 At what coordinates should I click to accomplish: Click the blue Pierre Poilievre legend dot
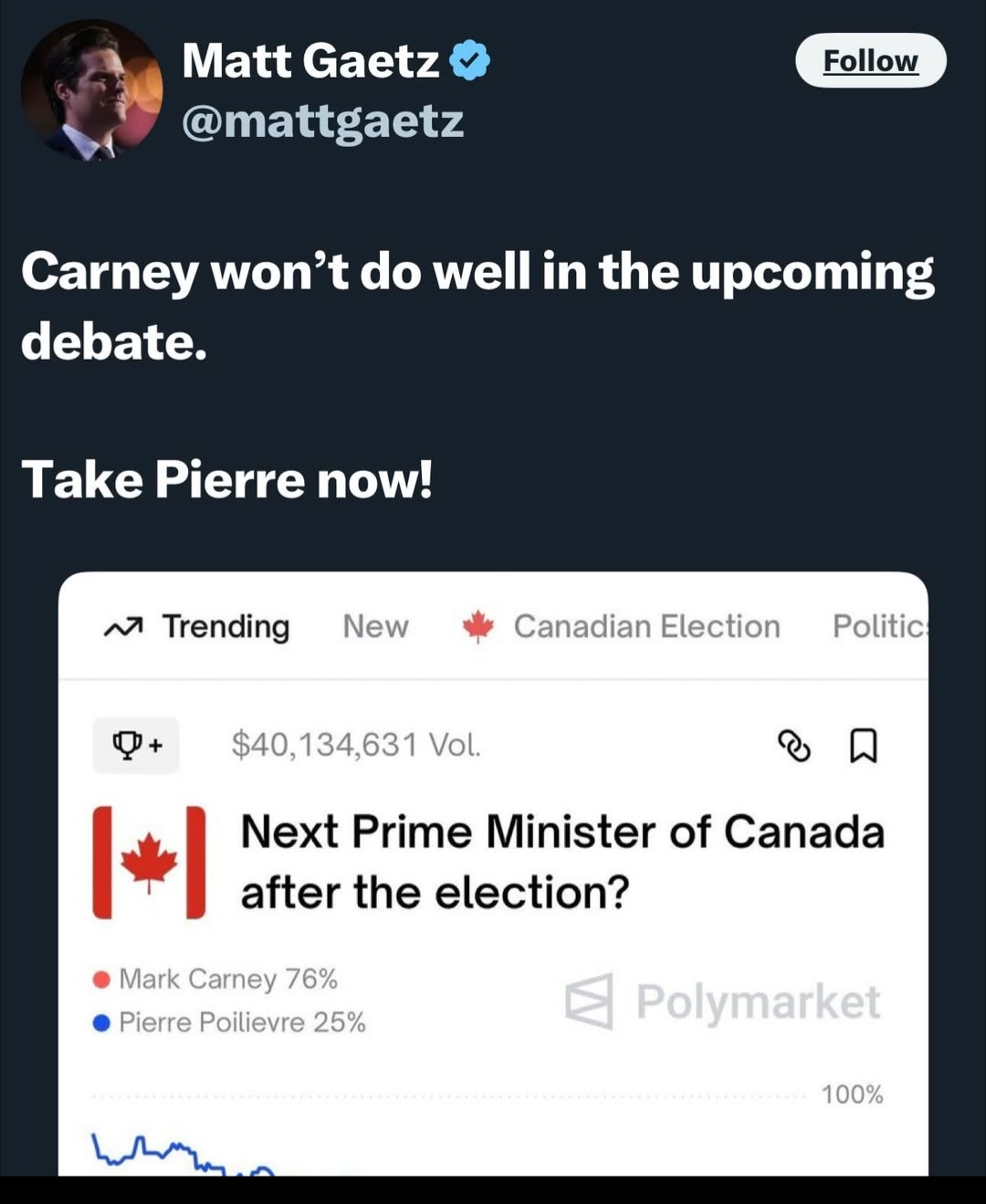coord(101,1022)
